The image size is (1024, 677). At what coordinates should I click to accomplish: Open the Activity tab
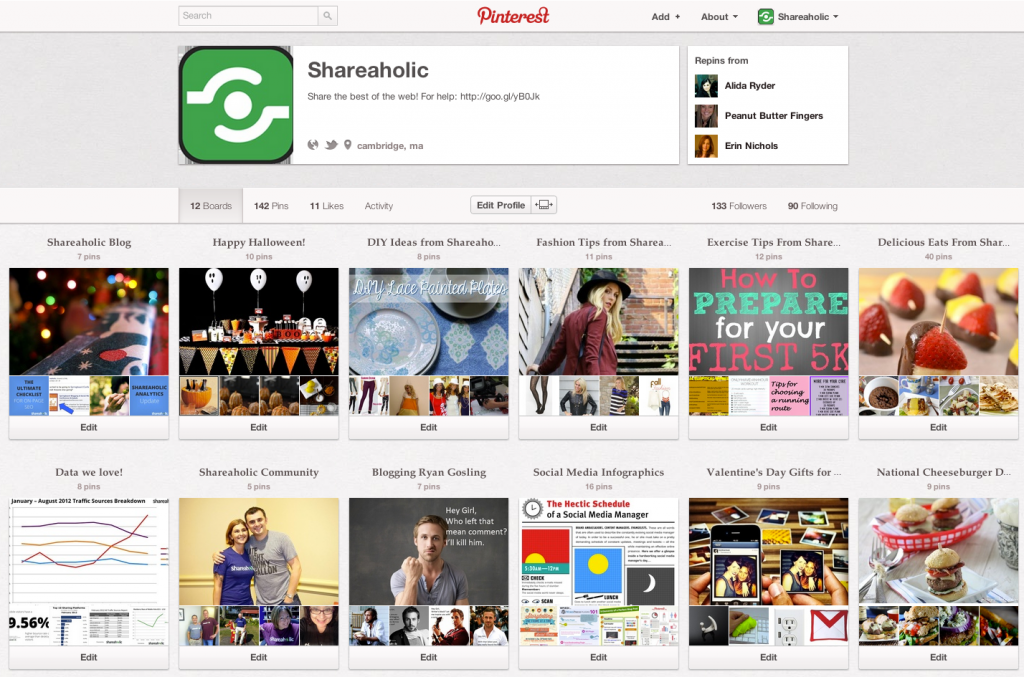click(379, 206)
